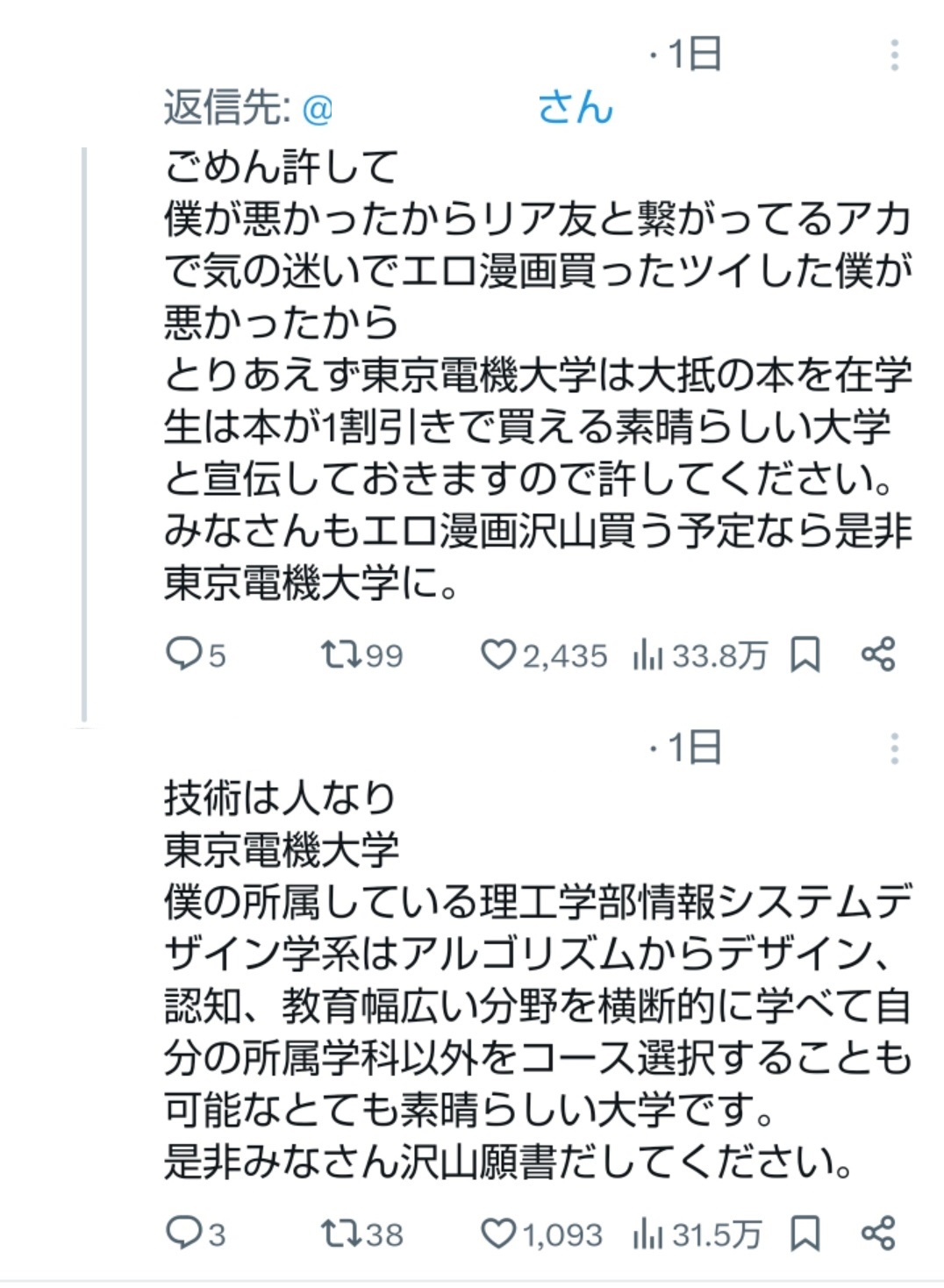Share the first tweet
Screen dimensions: 944x1288
(877, 655)
